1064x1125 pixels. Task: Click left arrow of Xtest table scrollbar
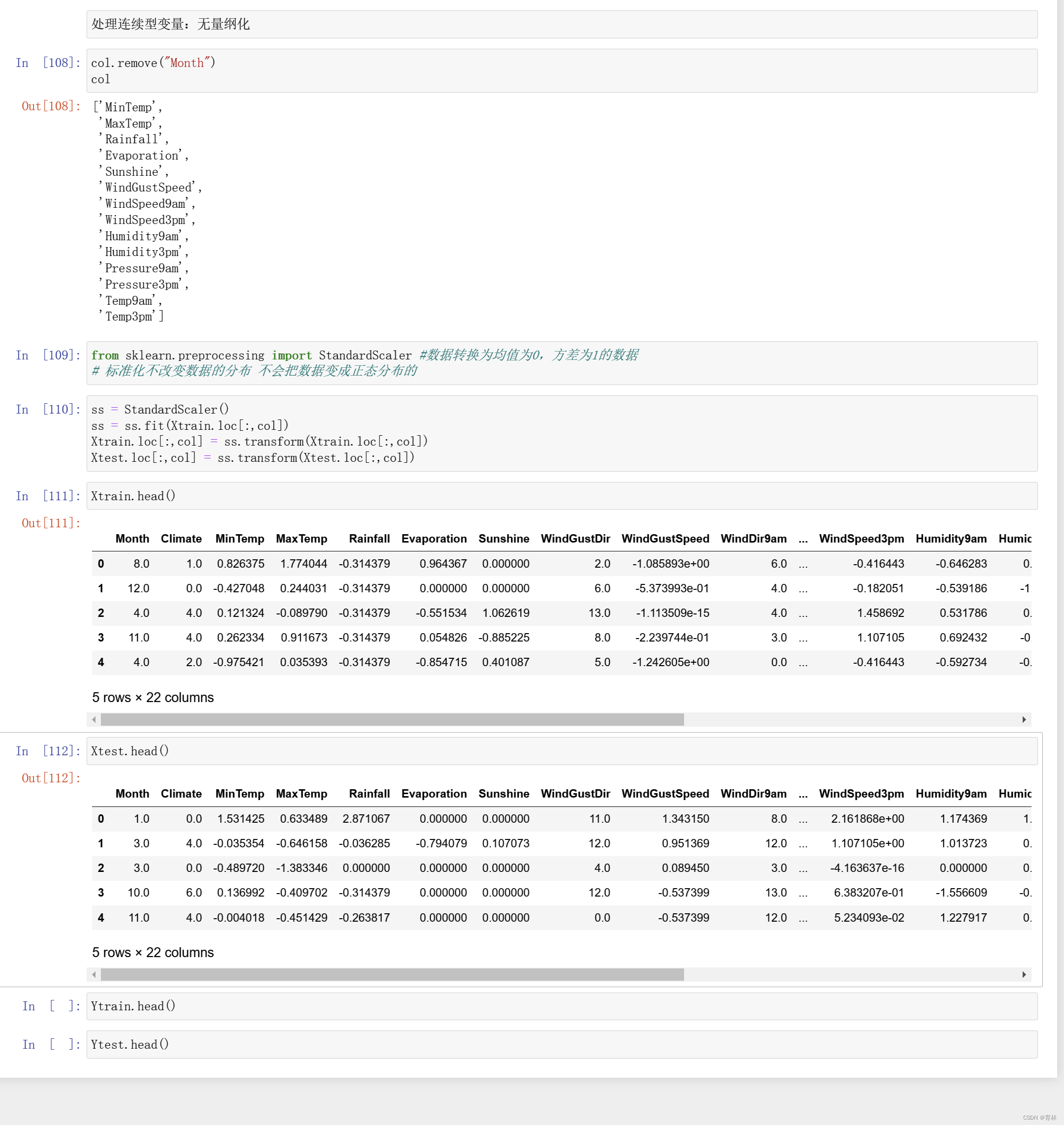pyautogui.click(x=94, y=975)
